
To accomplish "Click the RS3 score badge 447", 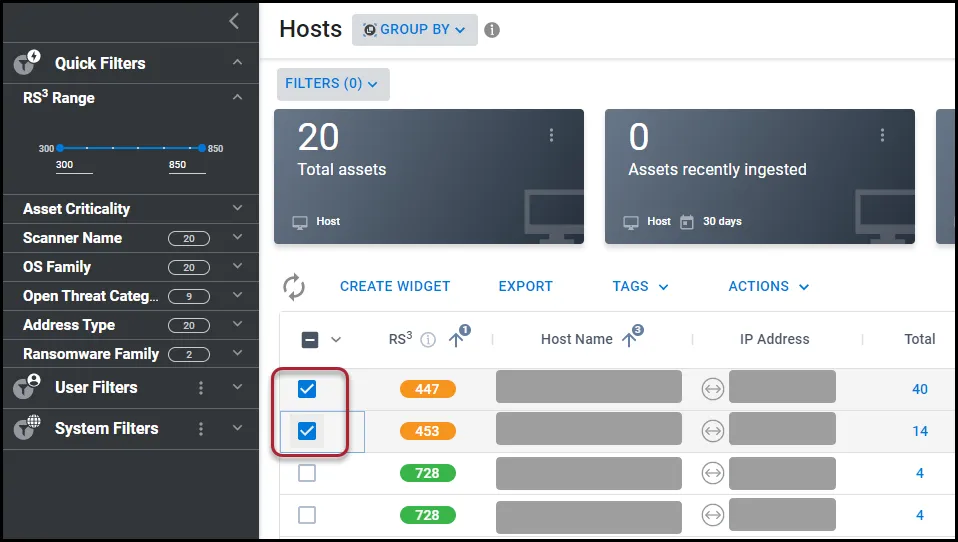I will point(428,389).
